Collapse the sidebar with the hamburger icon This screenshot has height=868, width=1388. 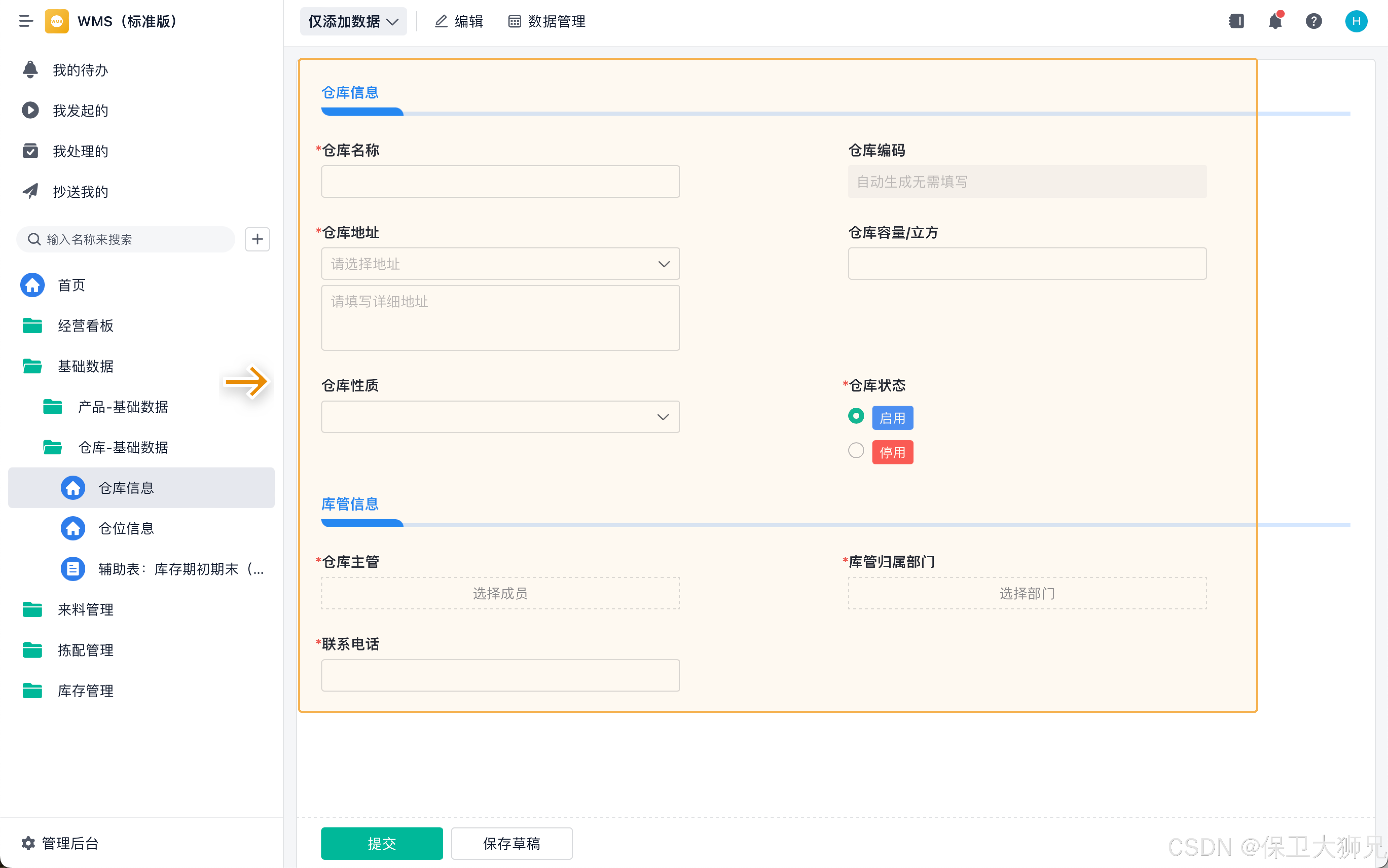[x=26, y=21]
